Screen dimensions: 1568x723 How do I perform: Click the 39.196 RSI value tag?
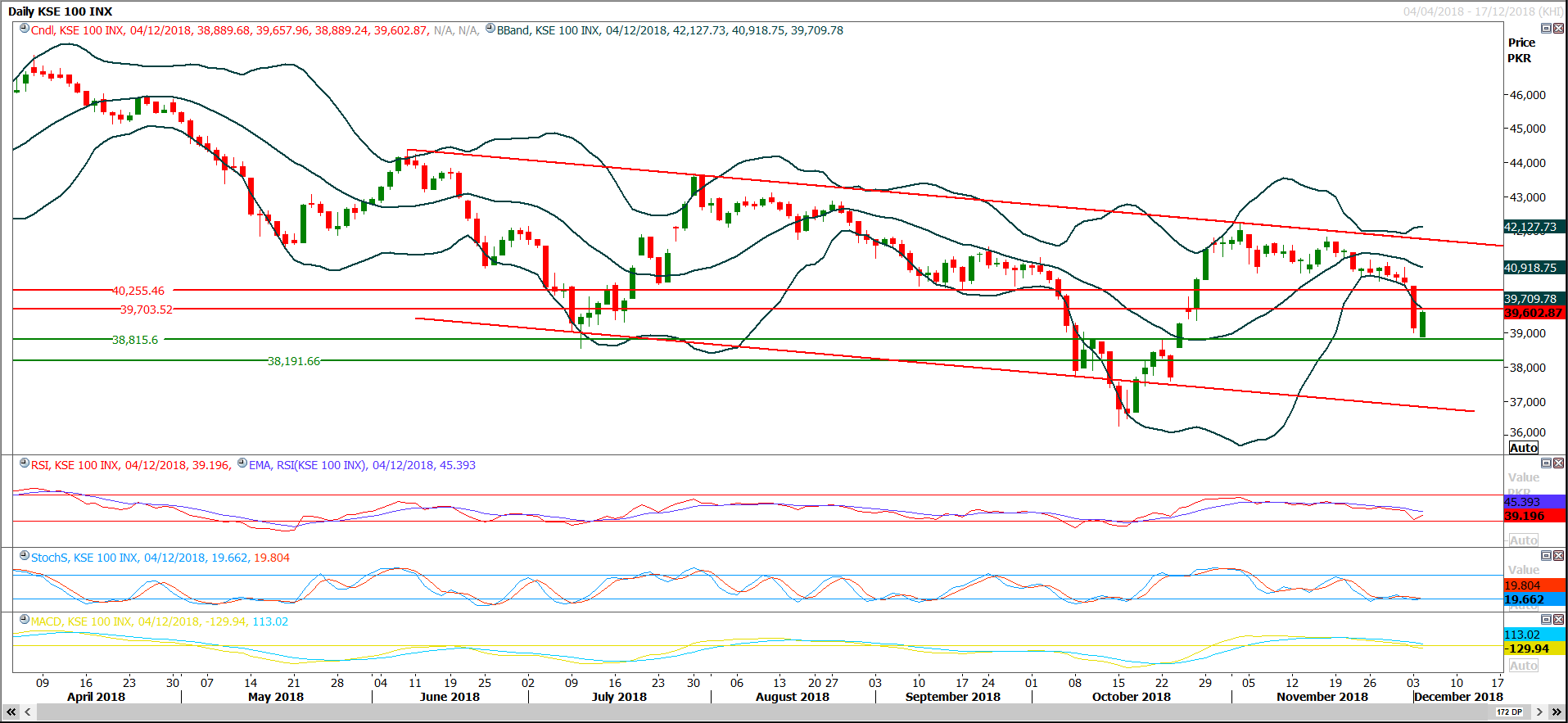(1534, 516)
